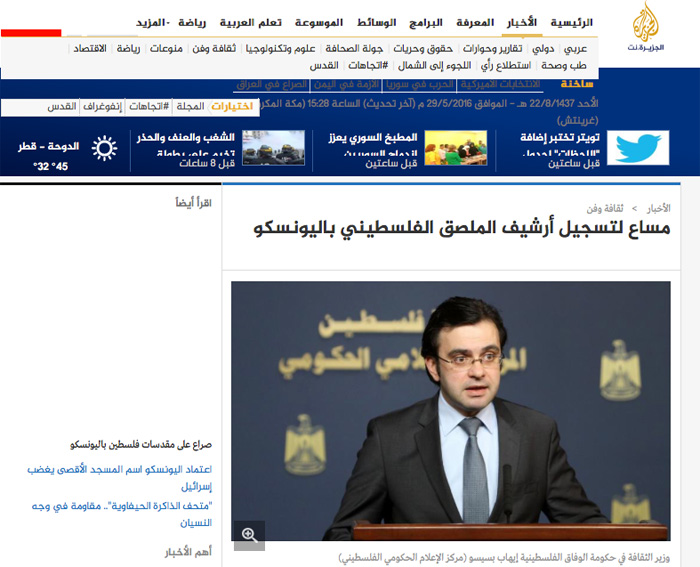Viewport: 700px width, 567px height.
Task: Click hot topic الأزمة في اليمن
Action: coord(346,84)
